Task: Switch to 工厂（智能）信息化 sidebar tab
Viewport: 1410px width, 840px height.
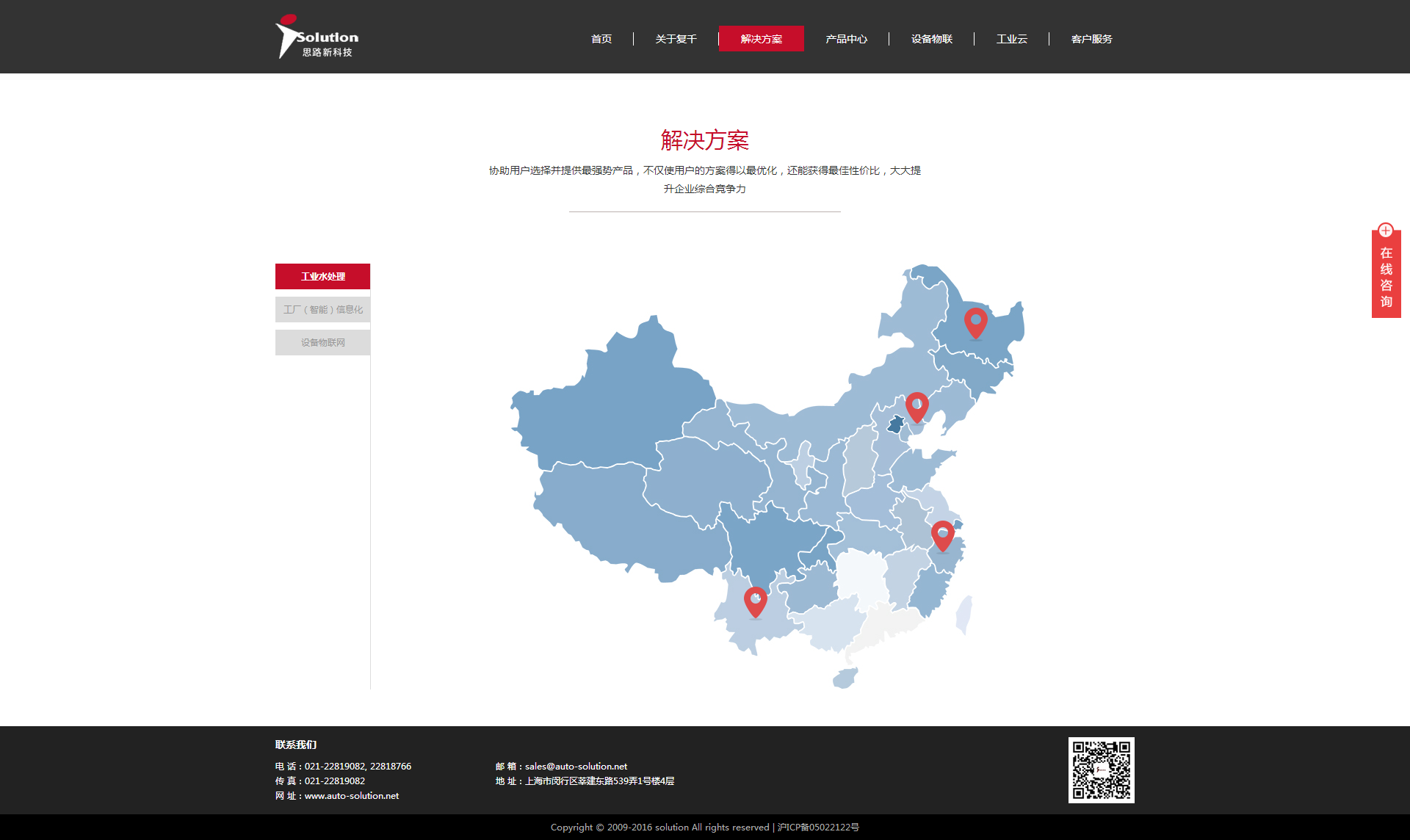Action: (x=322, y=309)
